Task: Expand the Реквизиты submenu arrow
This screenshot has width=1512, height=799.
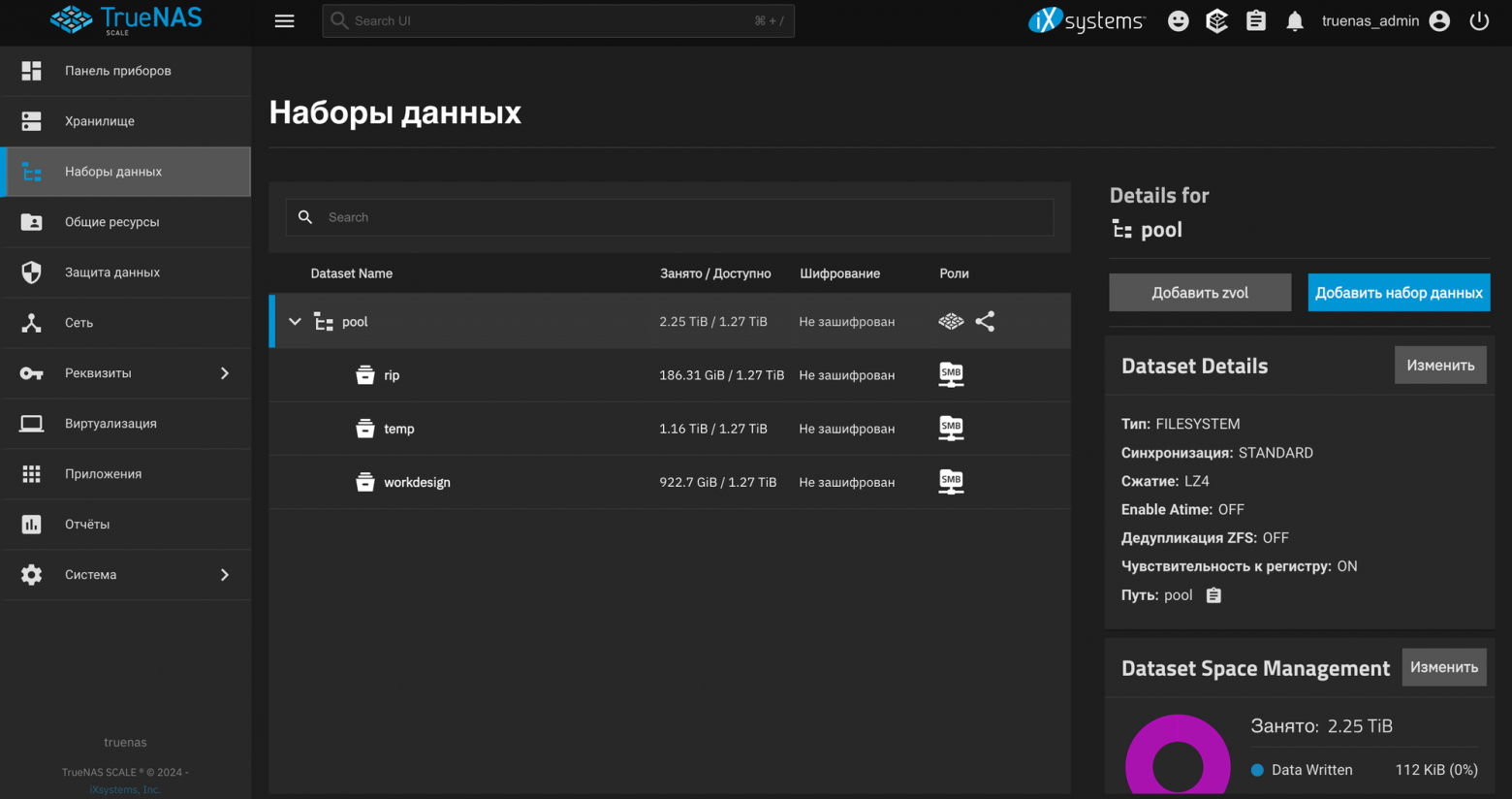Action: tap(225, 373)
